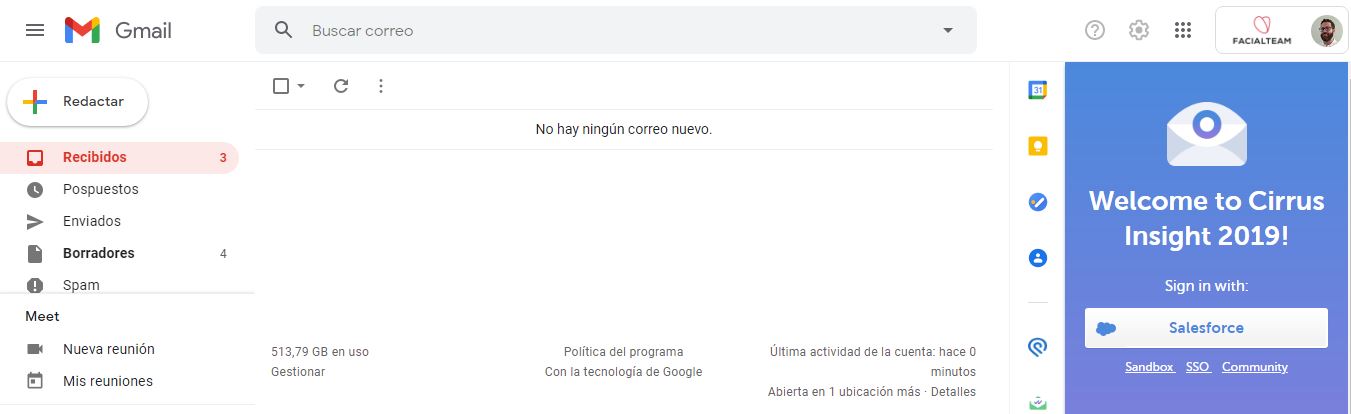This screenshot has height=414, width=1351.
Task: Show advanced search options arrow
Action: pos(948,30)
